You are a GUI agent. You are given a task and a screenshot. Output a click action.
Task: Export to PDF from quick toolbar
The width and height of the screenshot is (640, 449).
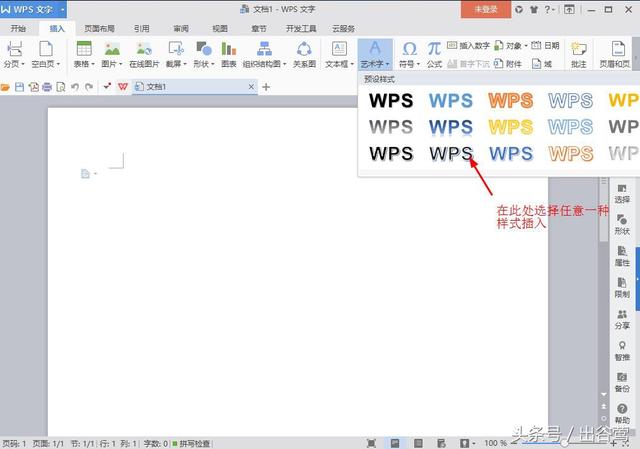pos(33,87)
